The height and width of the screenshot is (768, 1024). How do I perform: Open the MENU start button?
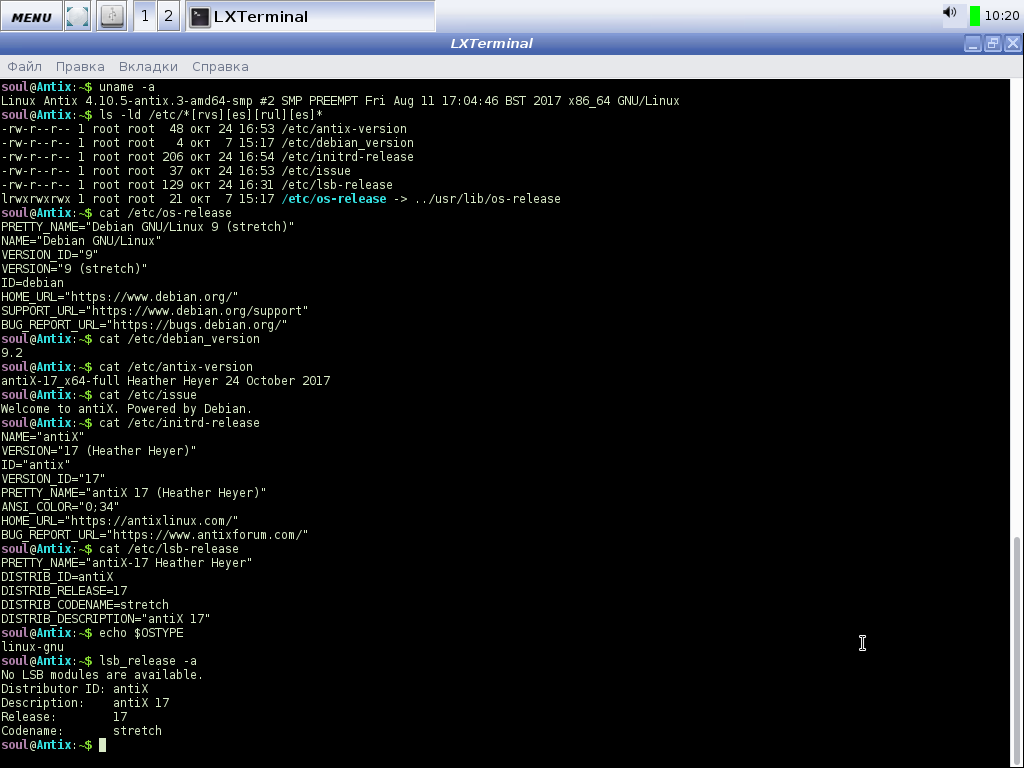coord(31,16)
